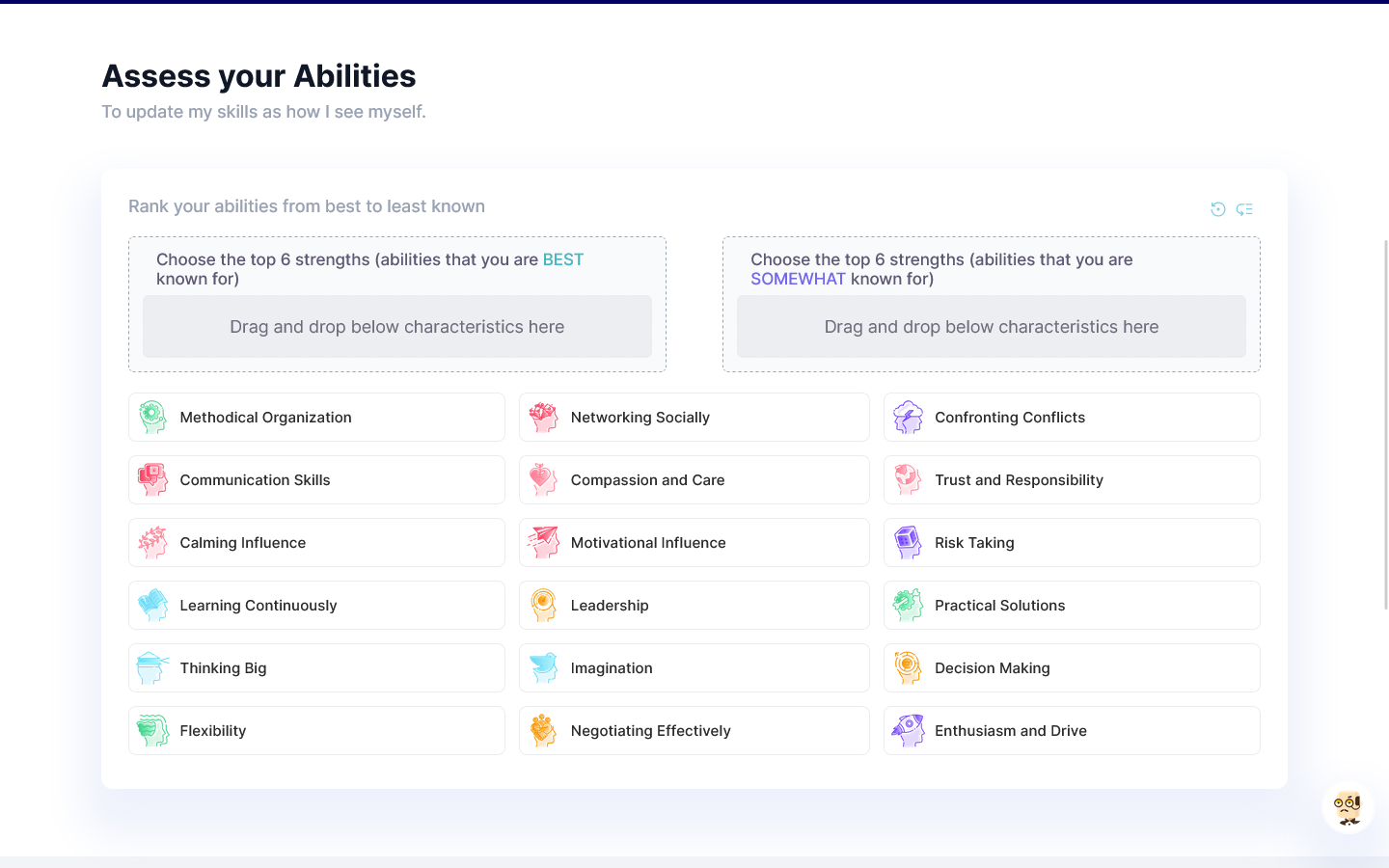
Task: Click the Compassion and Care heart icon
Action: click(x=543, y=480)
